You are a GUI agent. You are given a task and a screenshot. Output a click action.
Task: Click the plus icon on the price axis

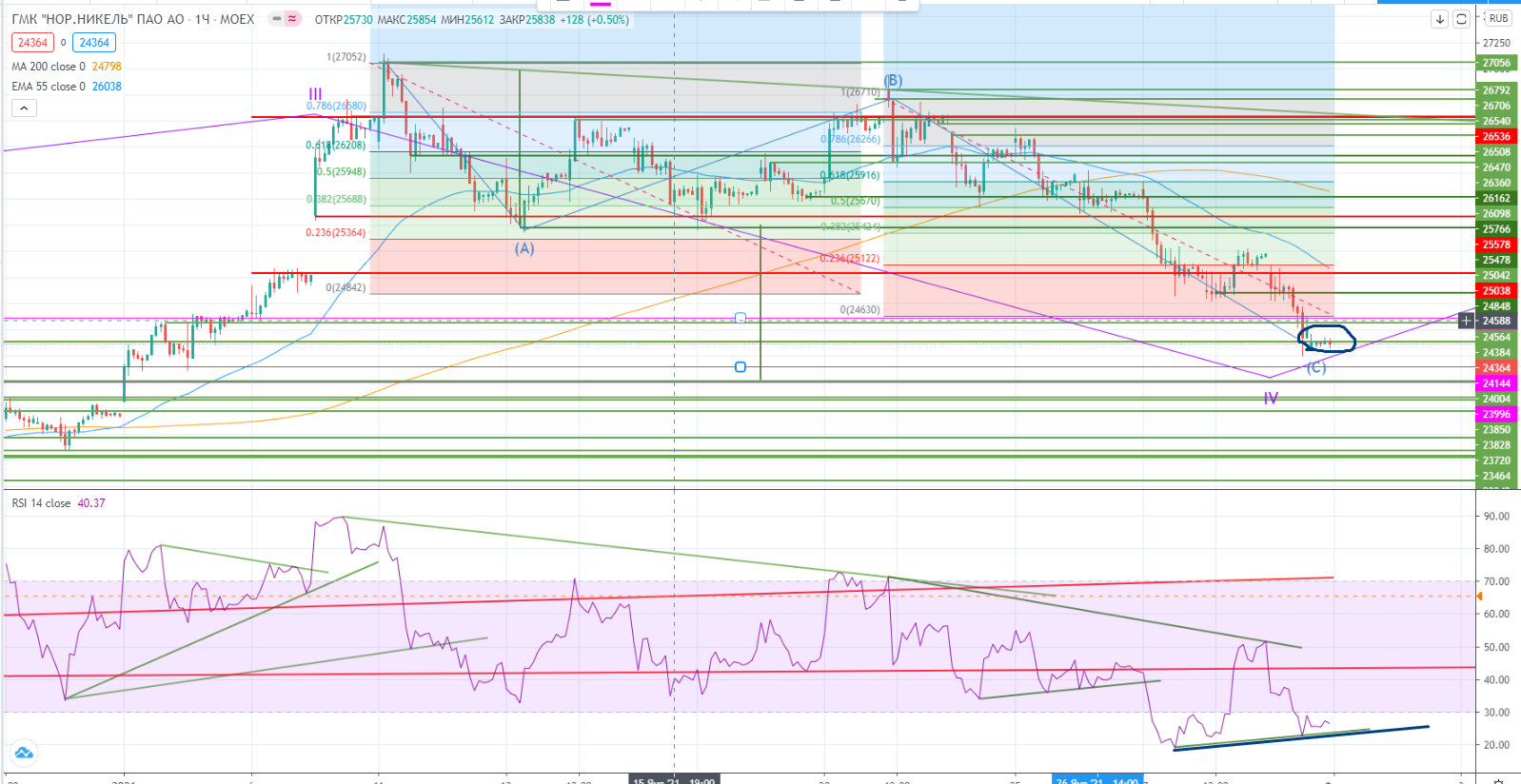click(x=1466, y=321)
